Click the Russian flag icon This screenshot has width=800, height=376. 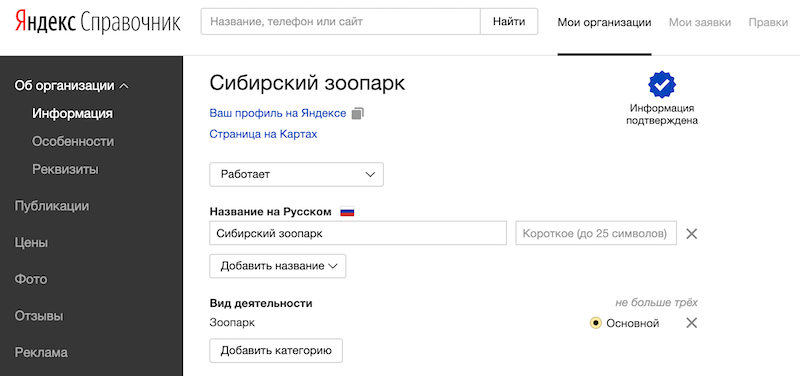click(347, 212)
